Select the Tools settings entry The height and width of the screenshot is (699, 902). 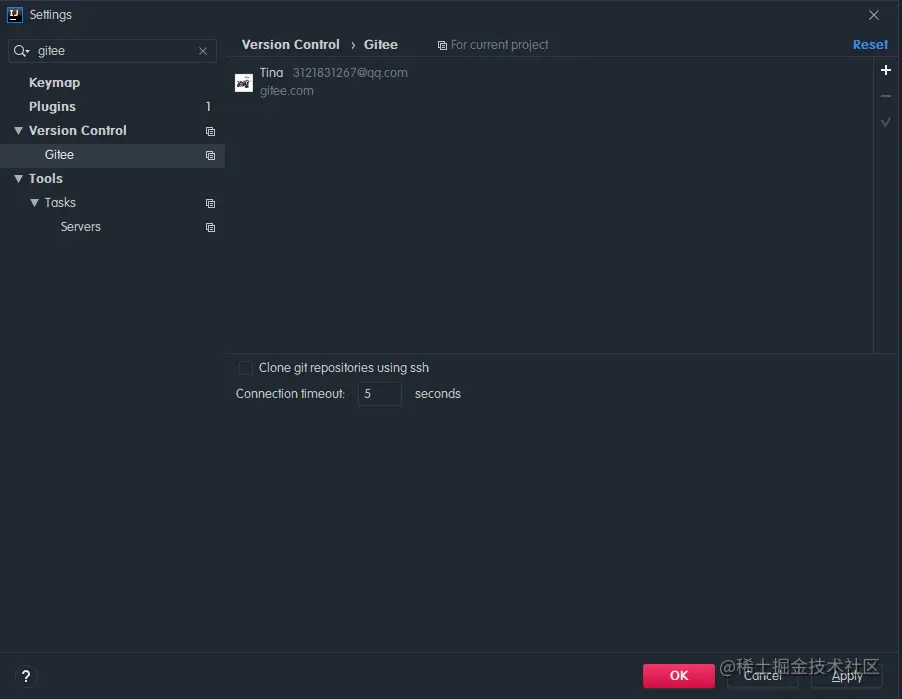[45, 178]
